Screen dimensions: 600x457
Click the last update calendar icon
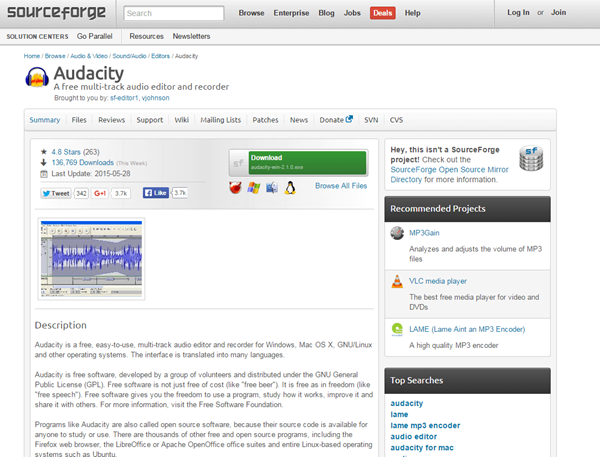tap(44, 174)
